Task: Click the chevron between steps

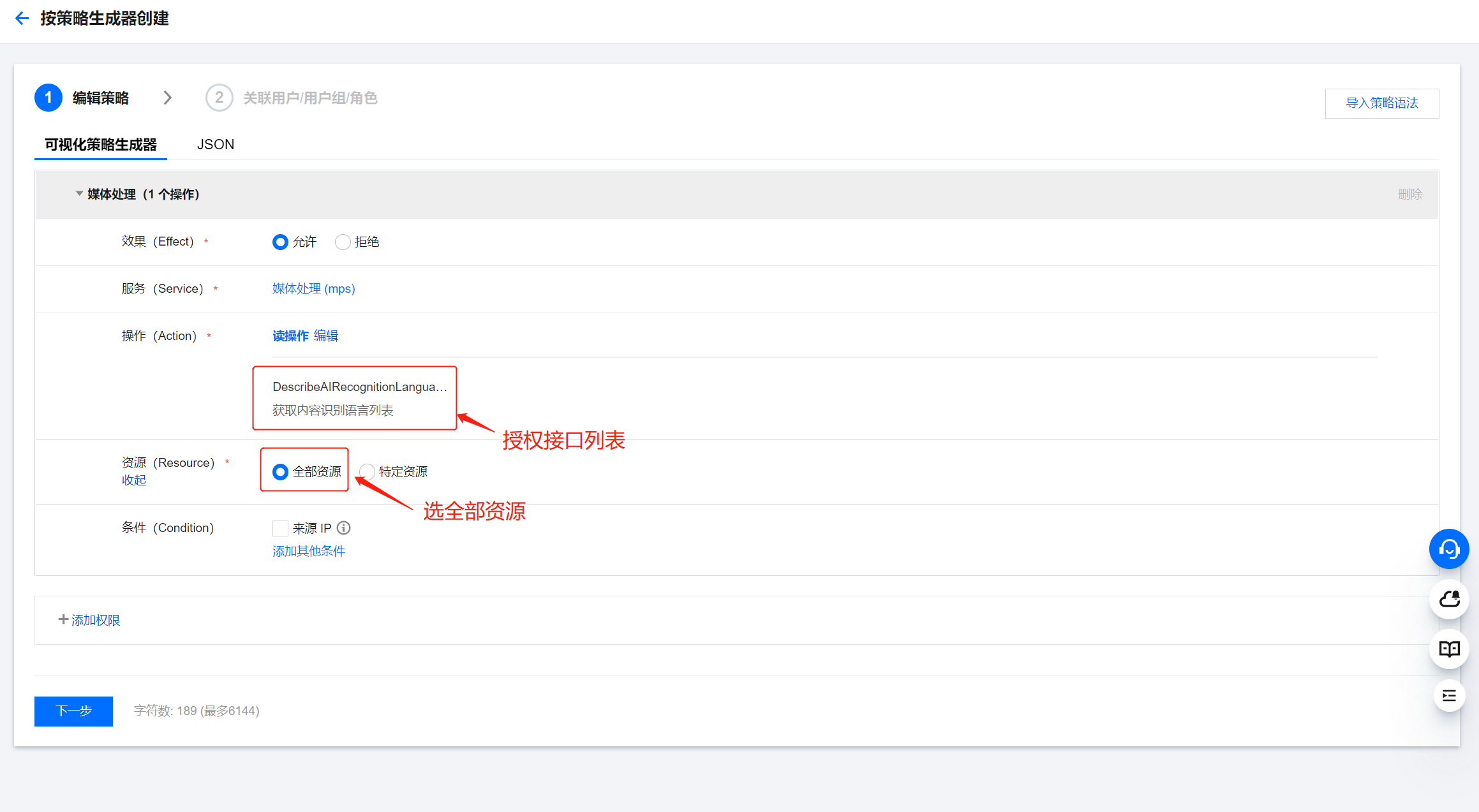Action: point(168,98)
